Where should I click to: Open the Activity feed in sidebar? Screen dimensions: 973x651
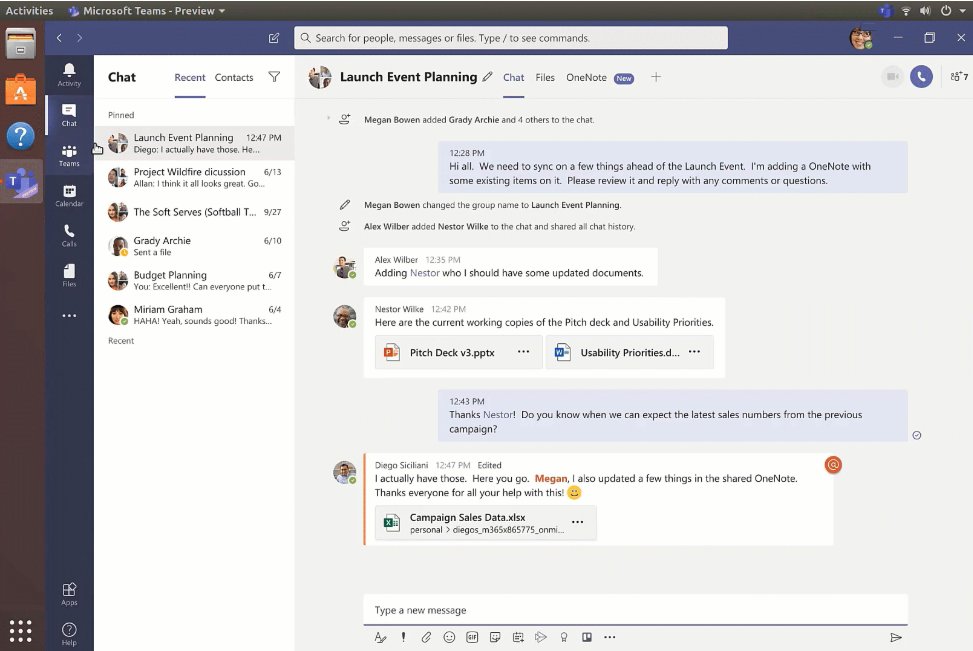69,74
